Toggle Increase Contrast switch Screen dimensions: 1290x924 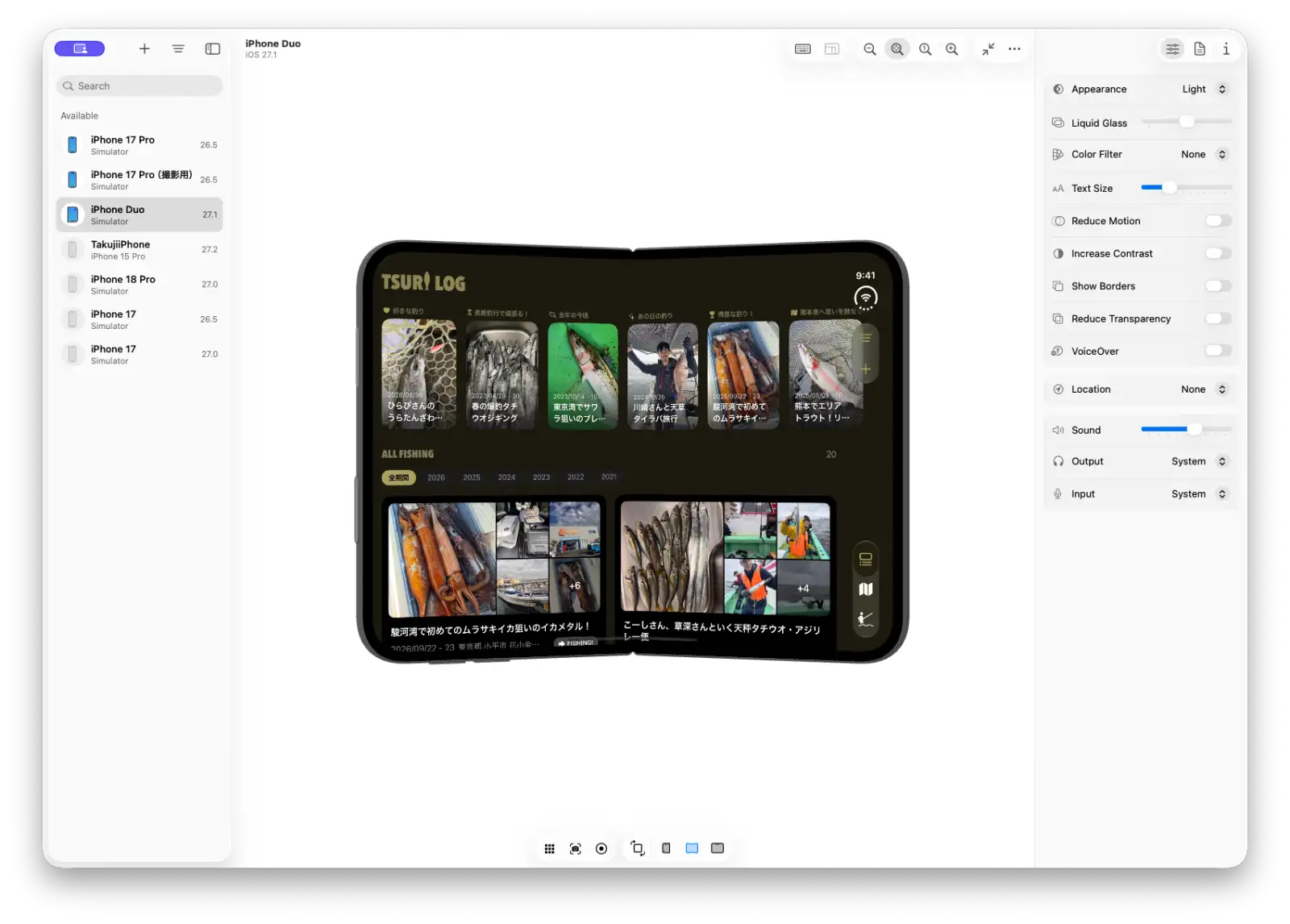[x=1218, y=253]
